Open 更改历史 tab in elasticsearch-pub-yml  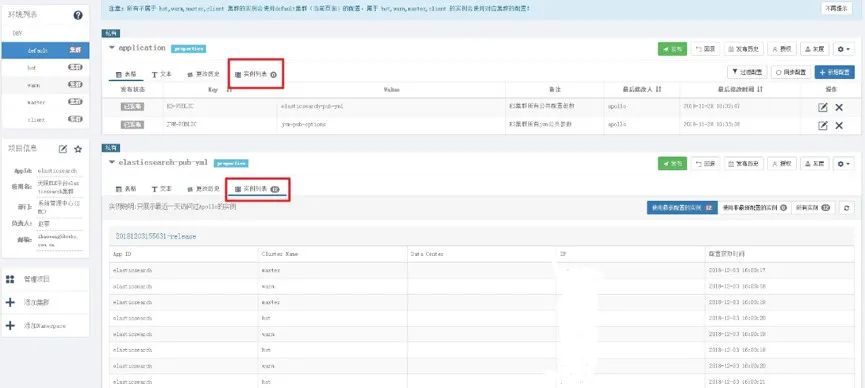tap(203, 189)
